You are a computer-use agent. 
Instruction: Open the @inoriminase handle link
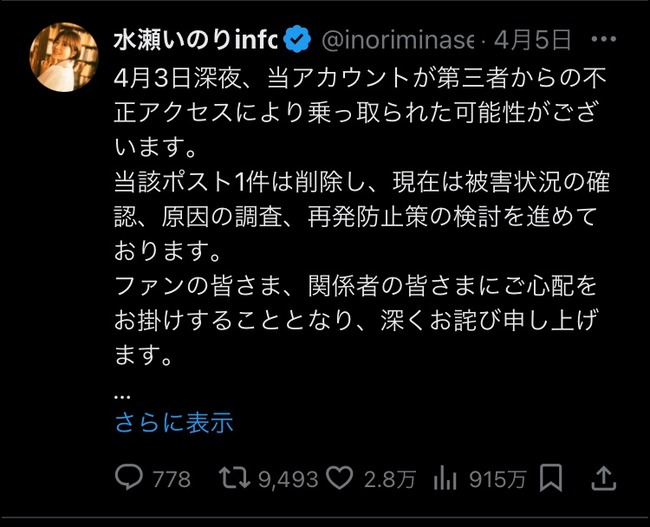(x=397, y=40)
